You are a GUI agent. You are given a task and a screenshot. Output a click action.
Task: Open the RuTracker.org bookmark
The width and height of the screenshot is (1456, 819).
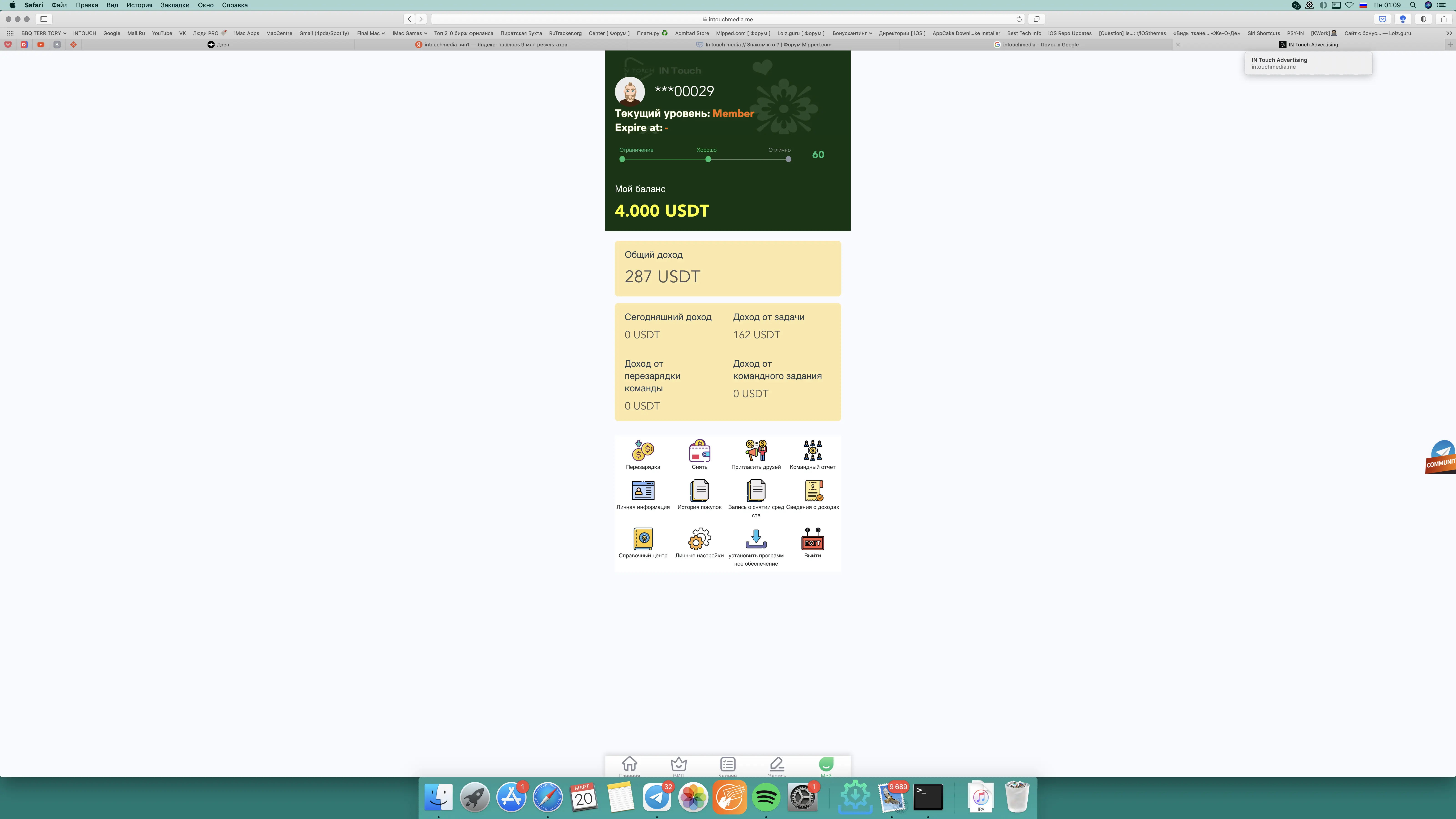tap(565, 33)
